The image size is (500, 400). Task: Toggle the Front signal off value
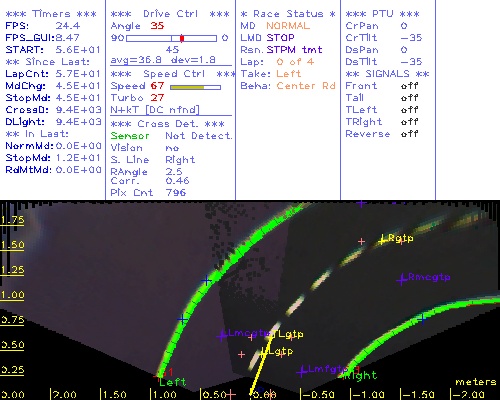[x=409, y=86]
